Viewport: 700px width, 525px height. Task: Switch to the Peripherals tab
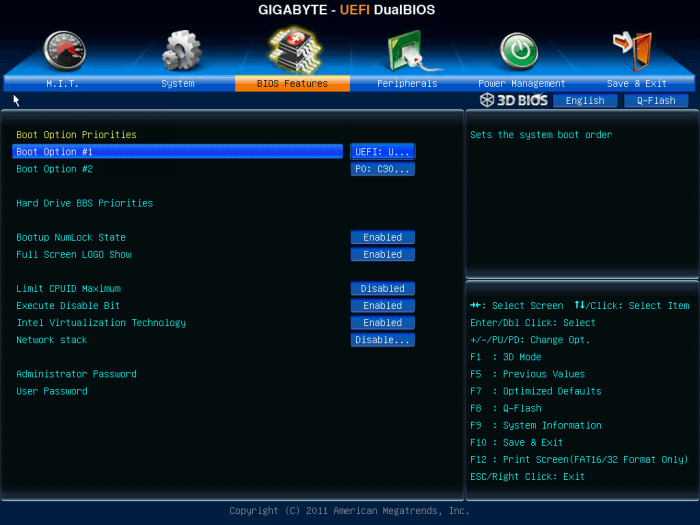coord(407,84)
